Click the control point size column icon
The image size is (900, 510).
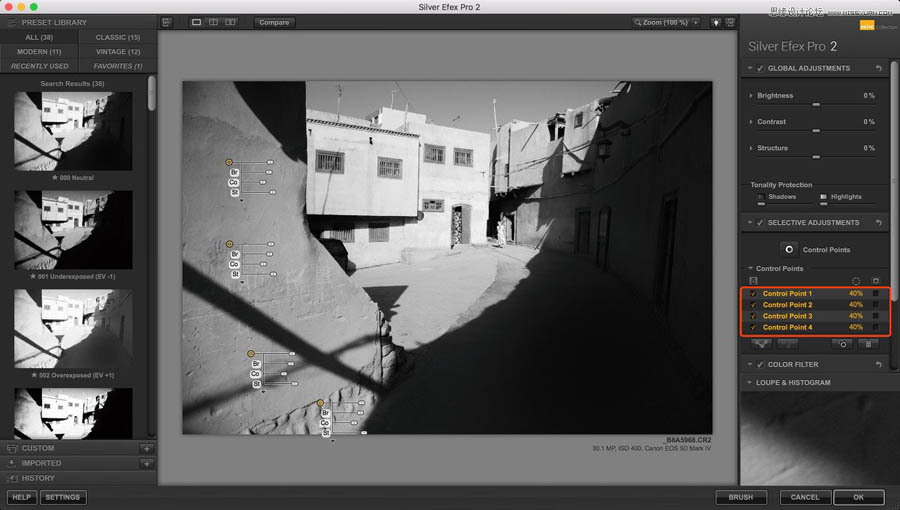pos(856,281)
